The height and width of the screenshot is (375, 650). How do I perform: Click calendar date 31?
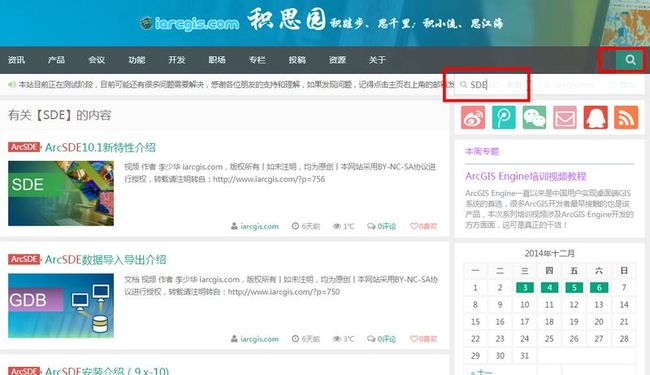525,356
